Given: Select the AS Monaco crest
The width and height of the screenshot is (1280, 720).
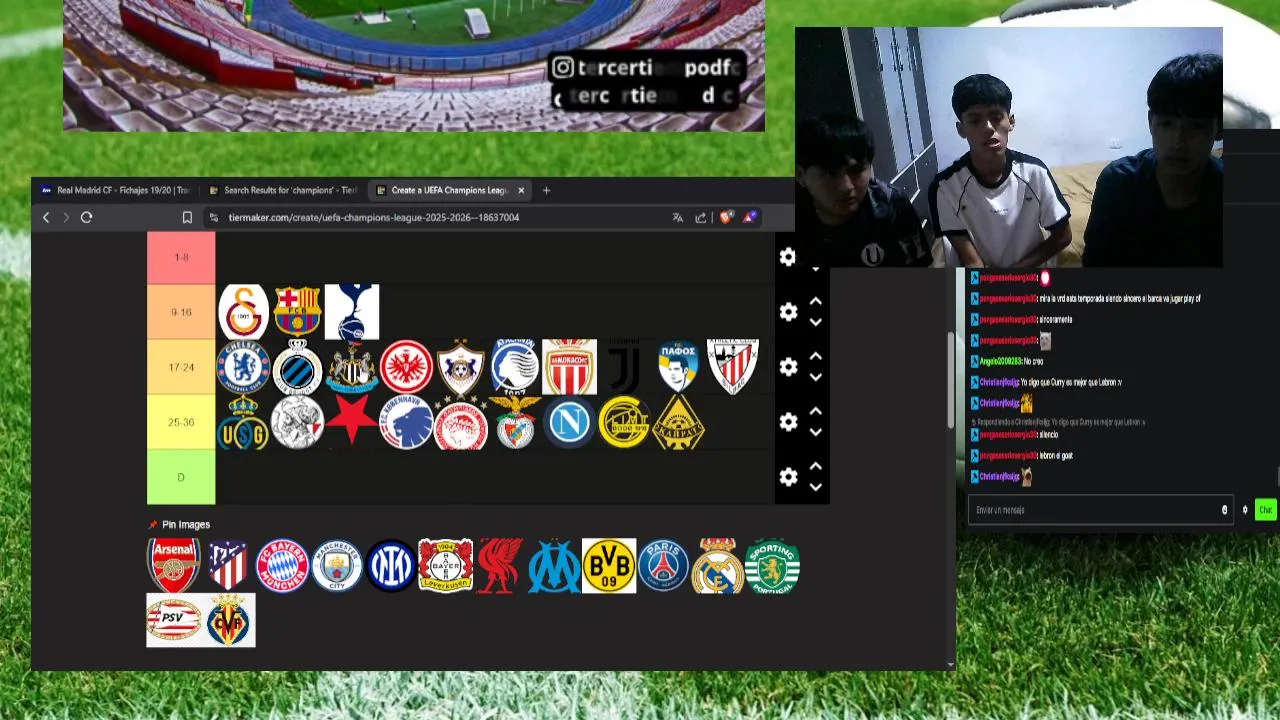Looking at the screenshot, I should [569, 367].
